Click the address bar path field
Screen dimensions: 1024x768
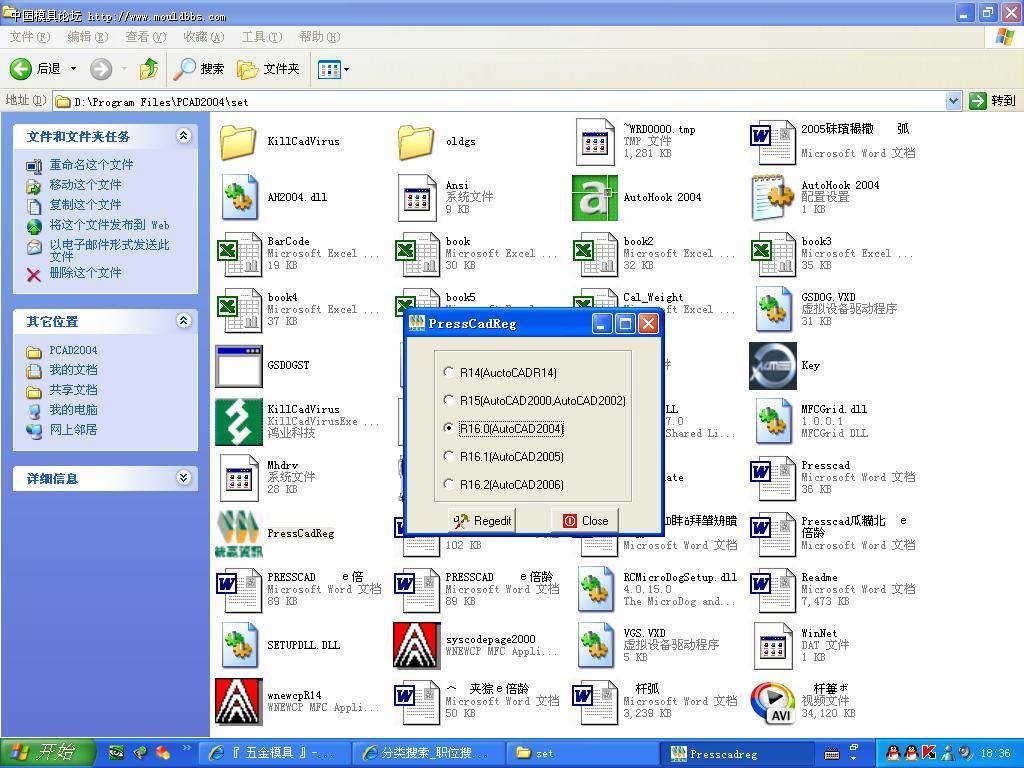pos(499,101)
